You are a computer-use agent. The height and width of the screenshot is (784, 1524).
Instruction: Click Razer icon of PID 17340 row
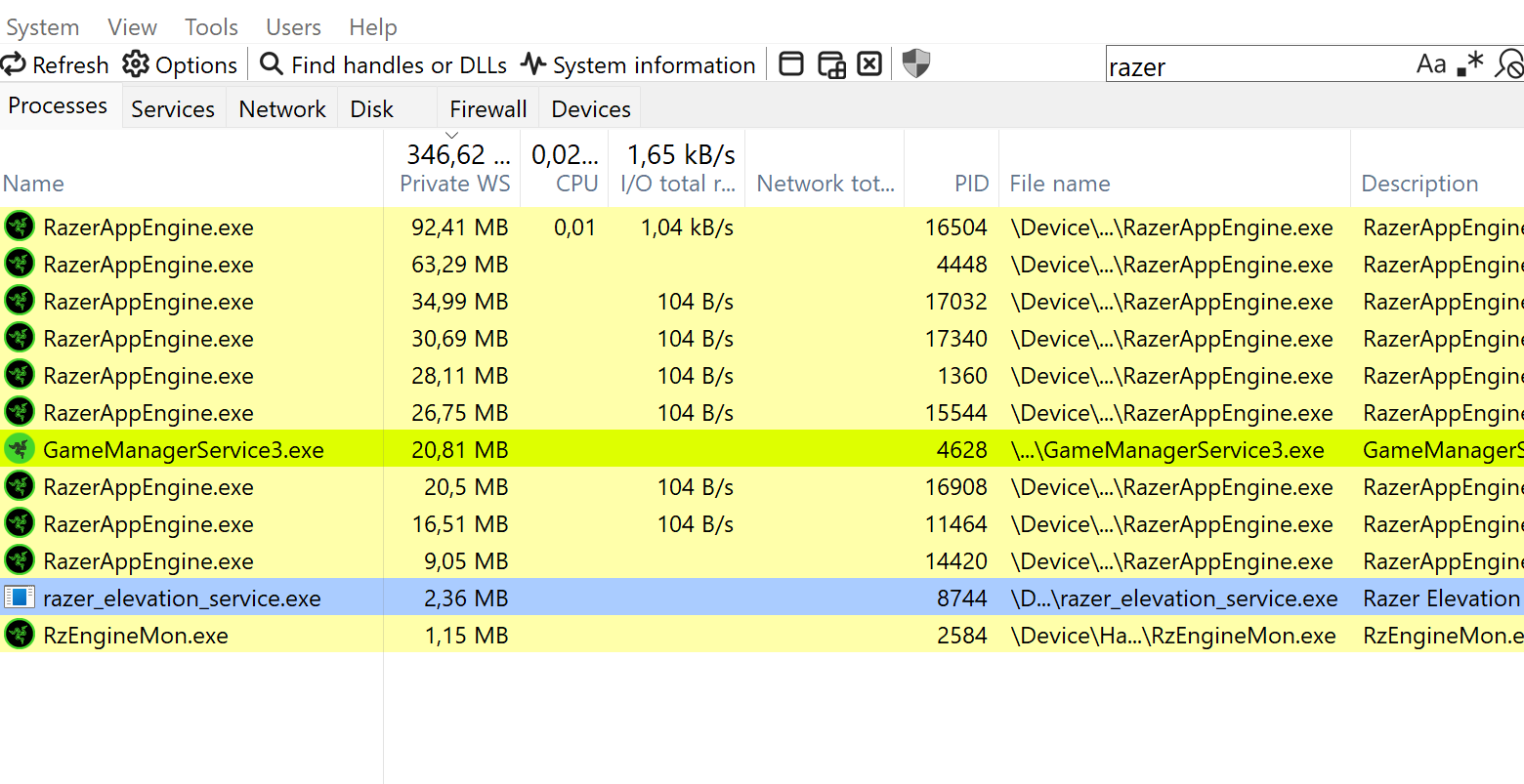pos(20,338)
